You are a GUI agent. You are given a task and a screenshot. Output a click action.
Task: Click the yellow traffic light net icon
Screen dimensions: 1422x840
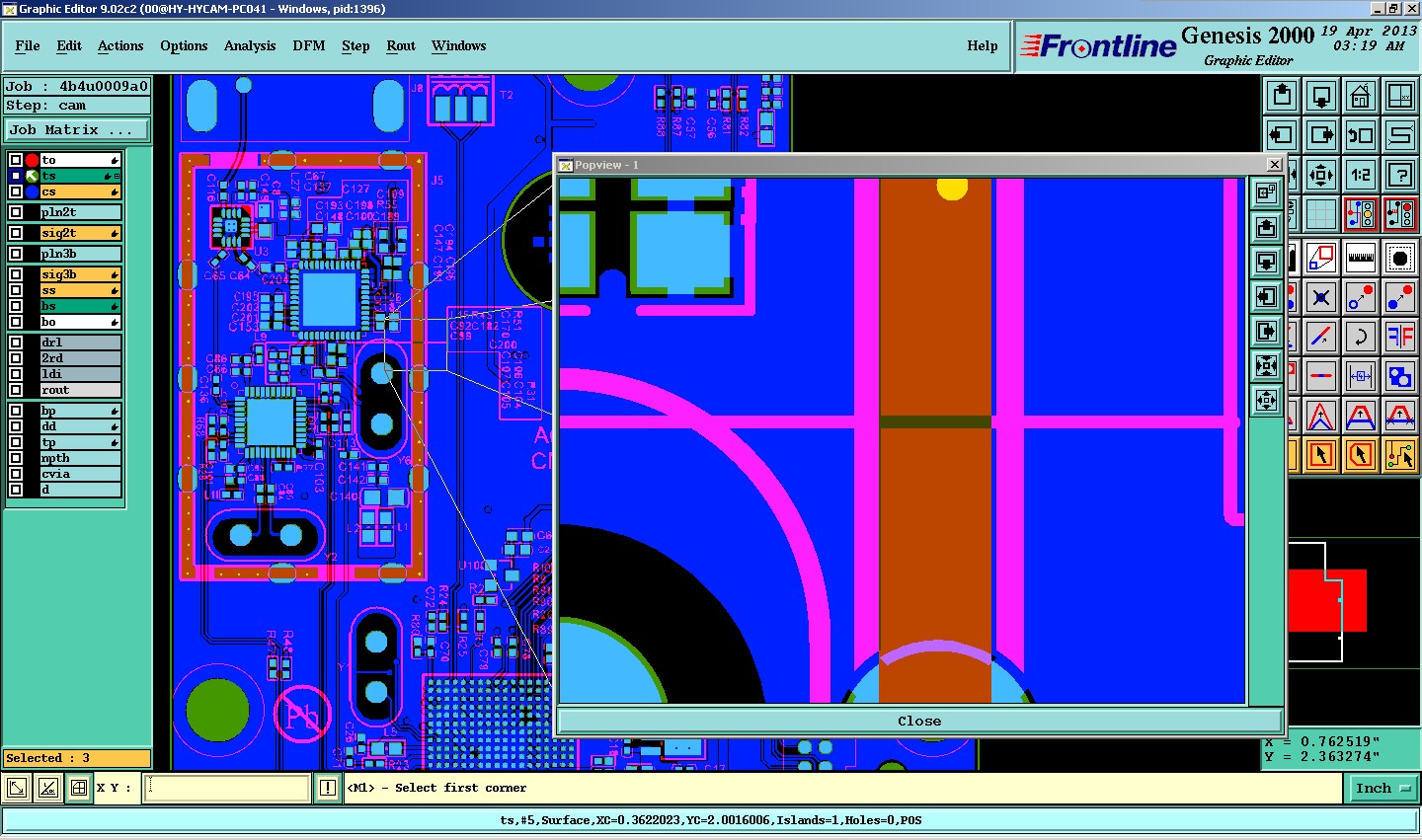[1361, 214]
